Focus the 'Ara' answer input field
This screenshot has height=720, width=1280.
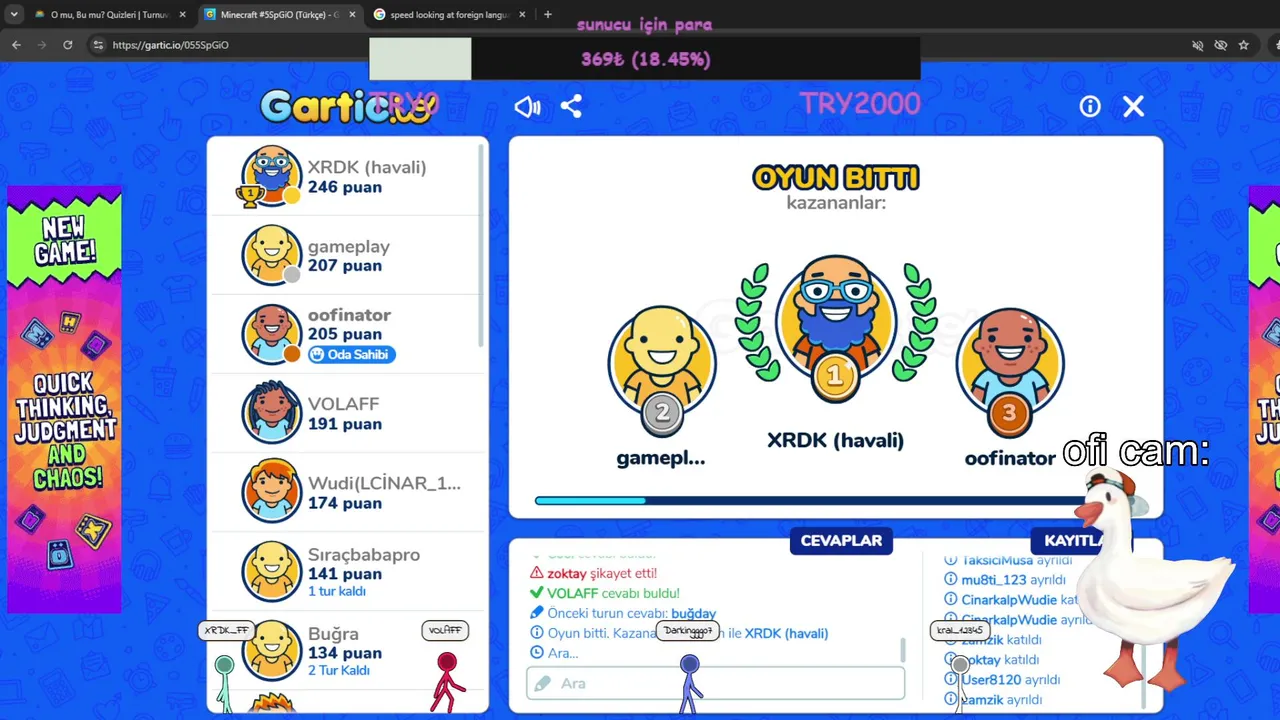[715, 683]
